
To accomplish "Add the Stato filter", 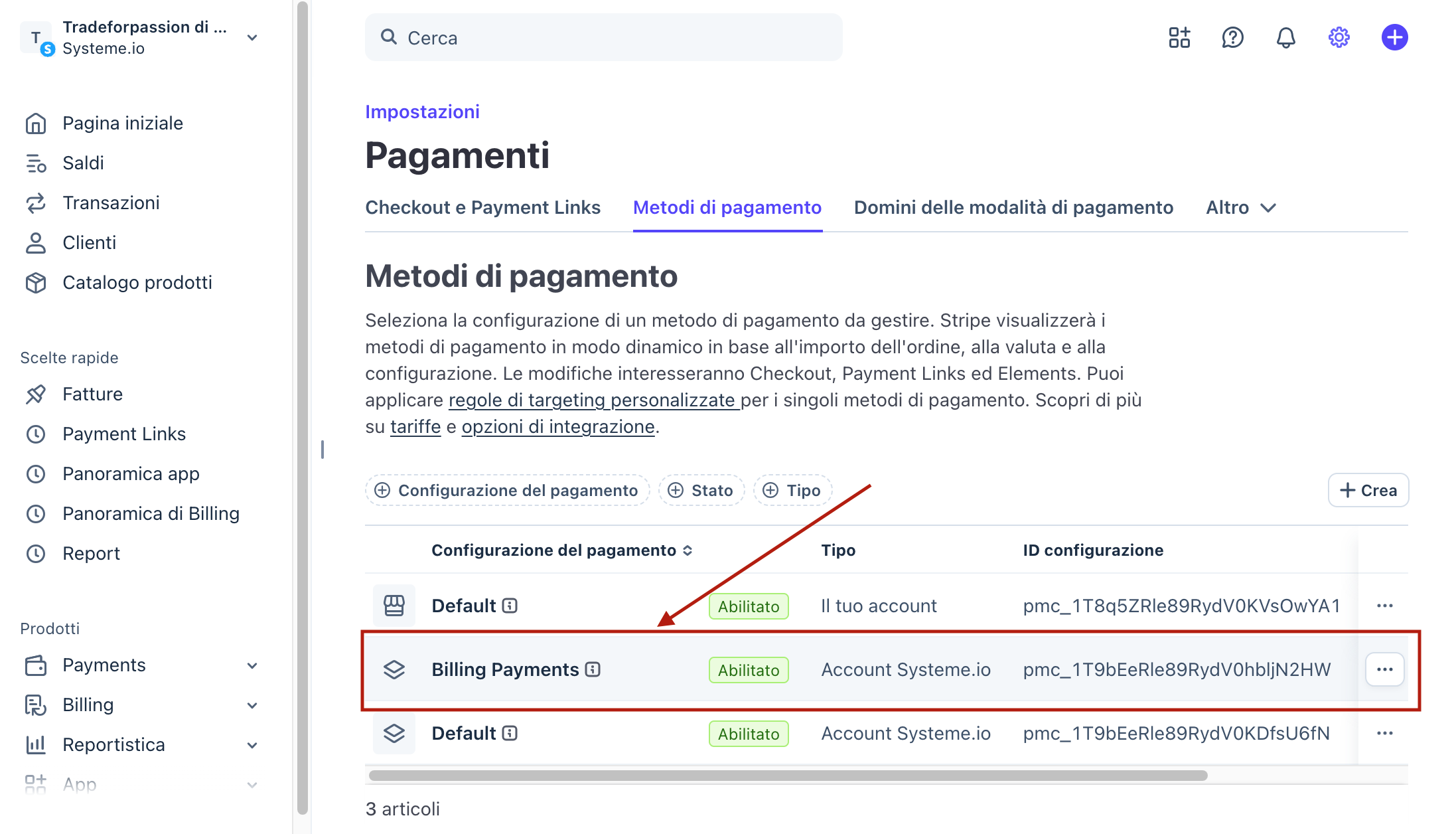I will 701,491.
